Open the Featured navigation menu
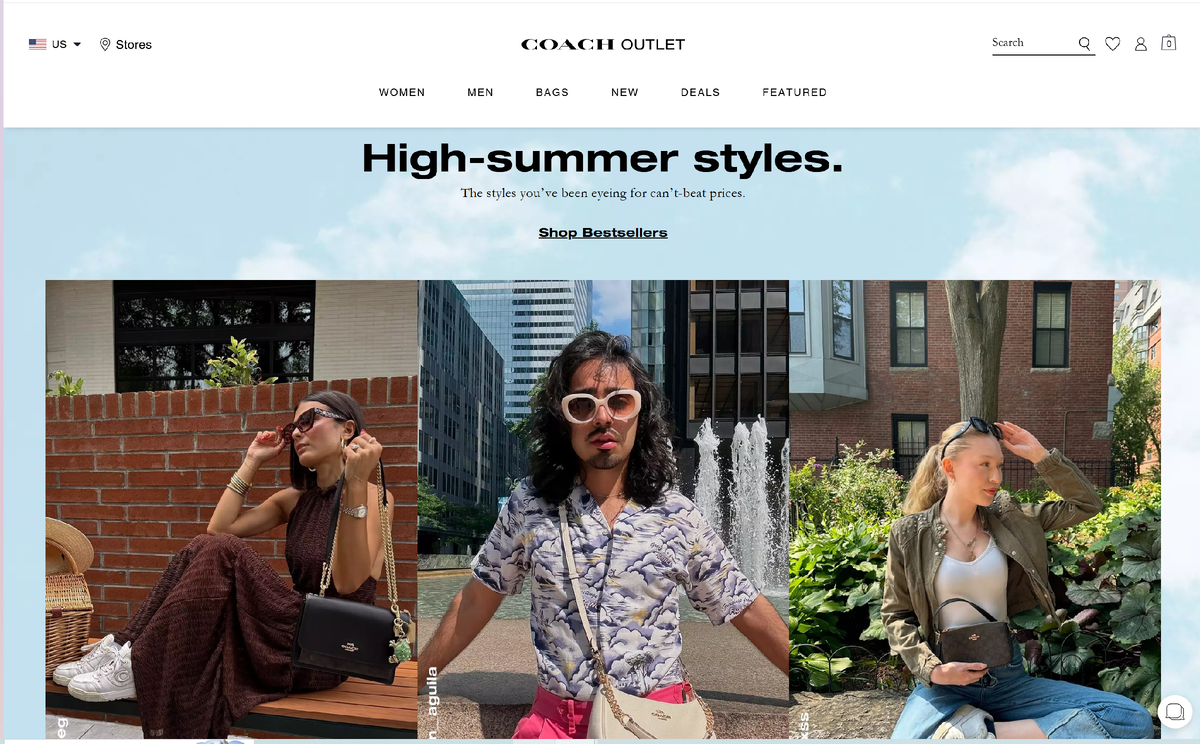The image size is (1200, 744). [794, 92]
